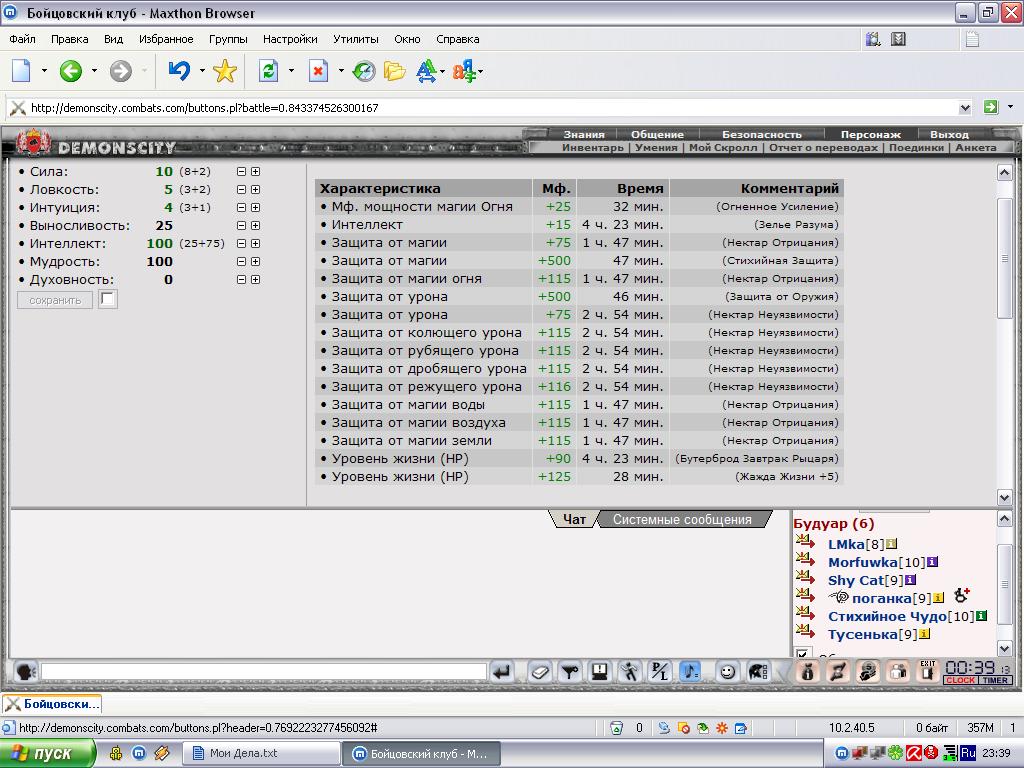
Task: Click the smiley emoticons icon in chat bar
Action: [727, 671]
